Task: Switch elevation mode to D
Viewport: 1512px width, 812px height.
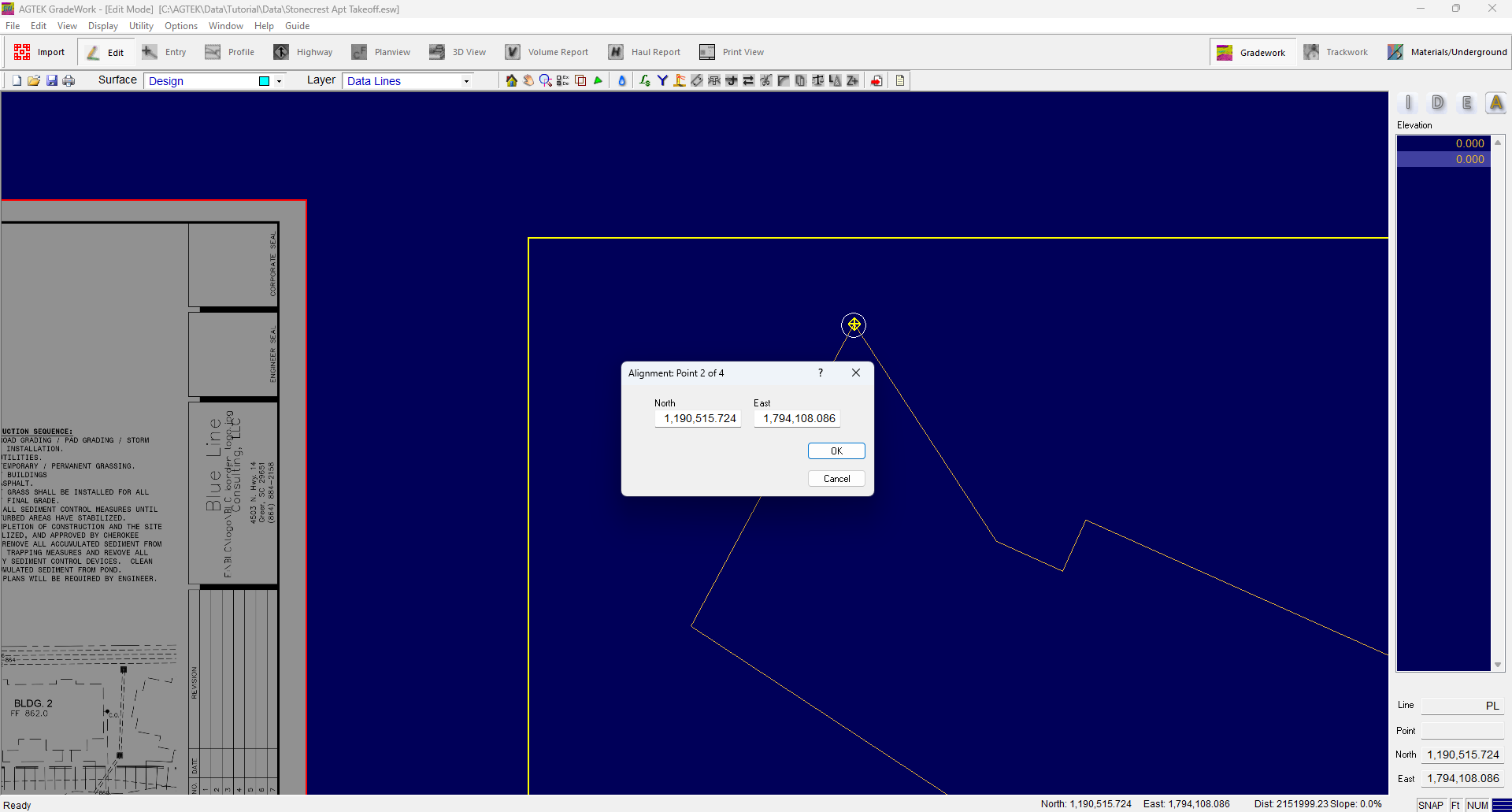Action: (1438, 102)
